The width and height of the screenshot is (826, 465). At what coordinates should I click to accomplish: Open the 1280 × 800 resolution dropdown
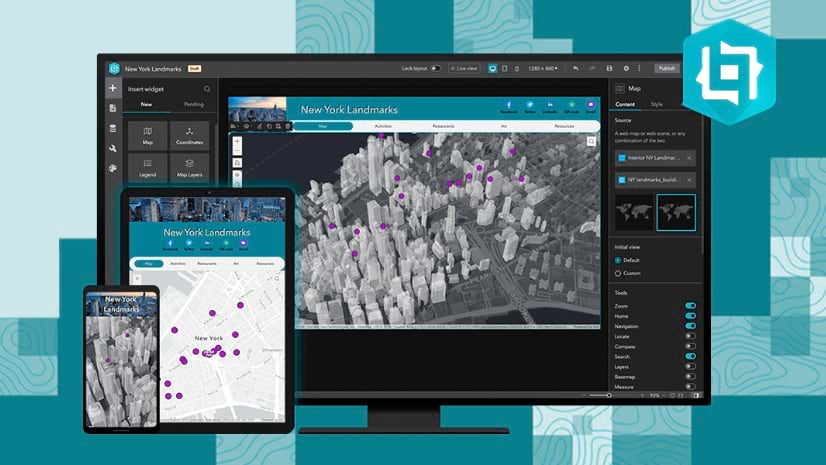[543, 68]
